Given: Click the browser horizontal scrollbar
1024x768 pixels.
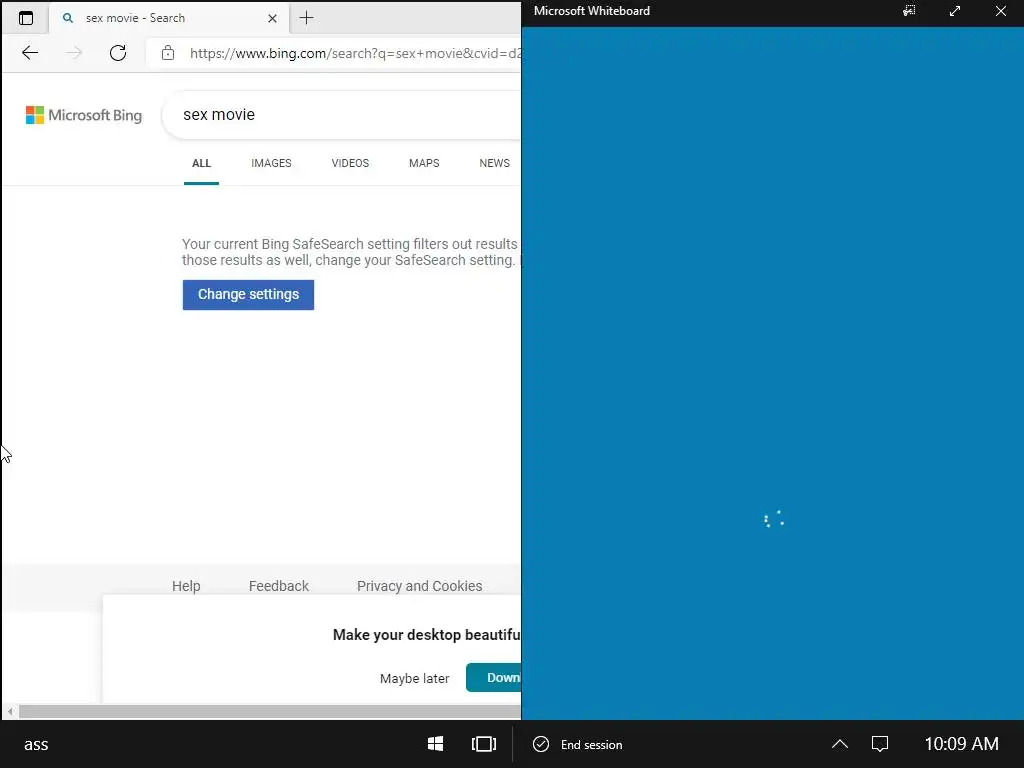Looking at the screenshot, I should [x=270, y=711].
